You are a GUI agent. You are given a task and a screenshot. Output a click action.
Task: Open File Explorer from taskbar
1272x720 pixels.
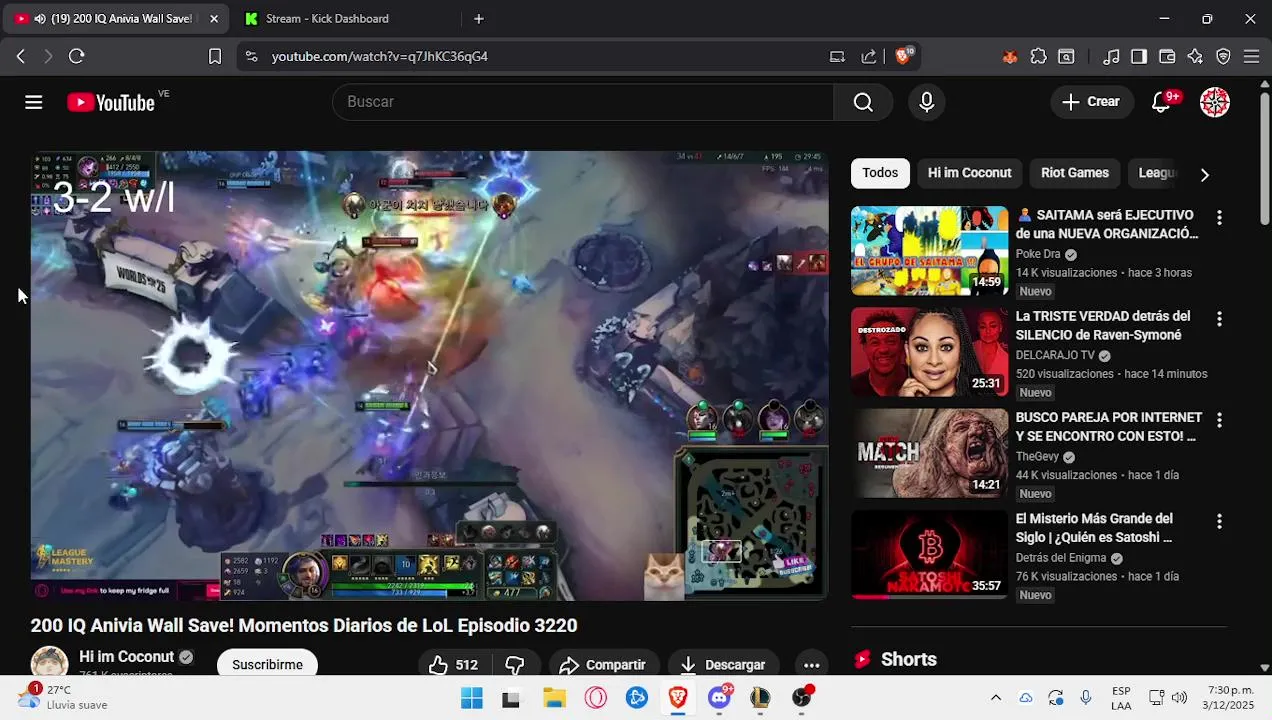(554, 698)
